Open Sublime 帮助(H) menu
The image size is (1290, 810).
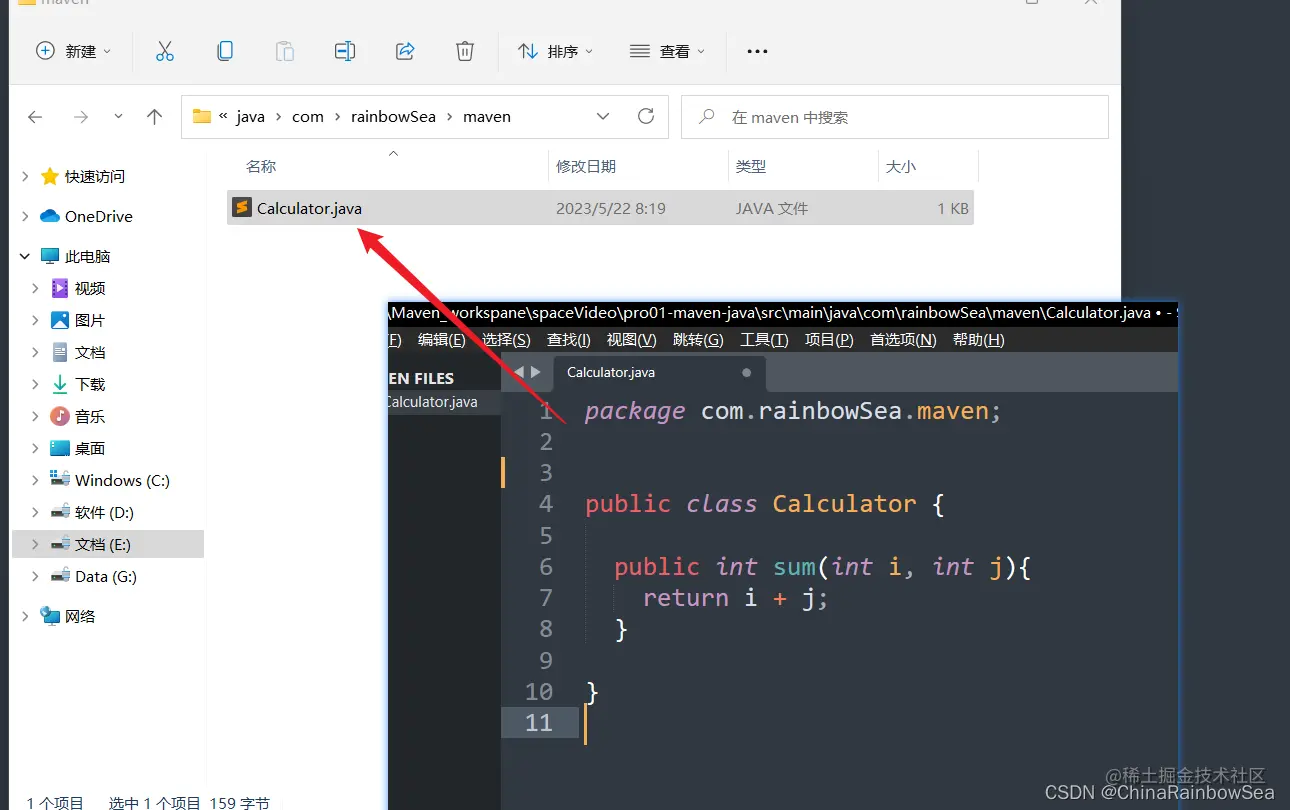click(x=978, y=340)
